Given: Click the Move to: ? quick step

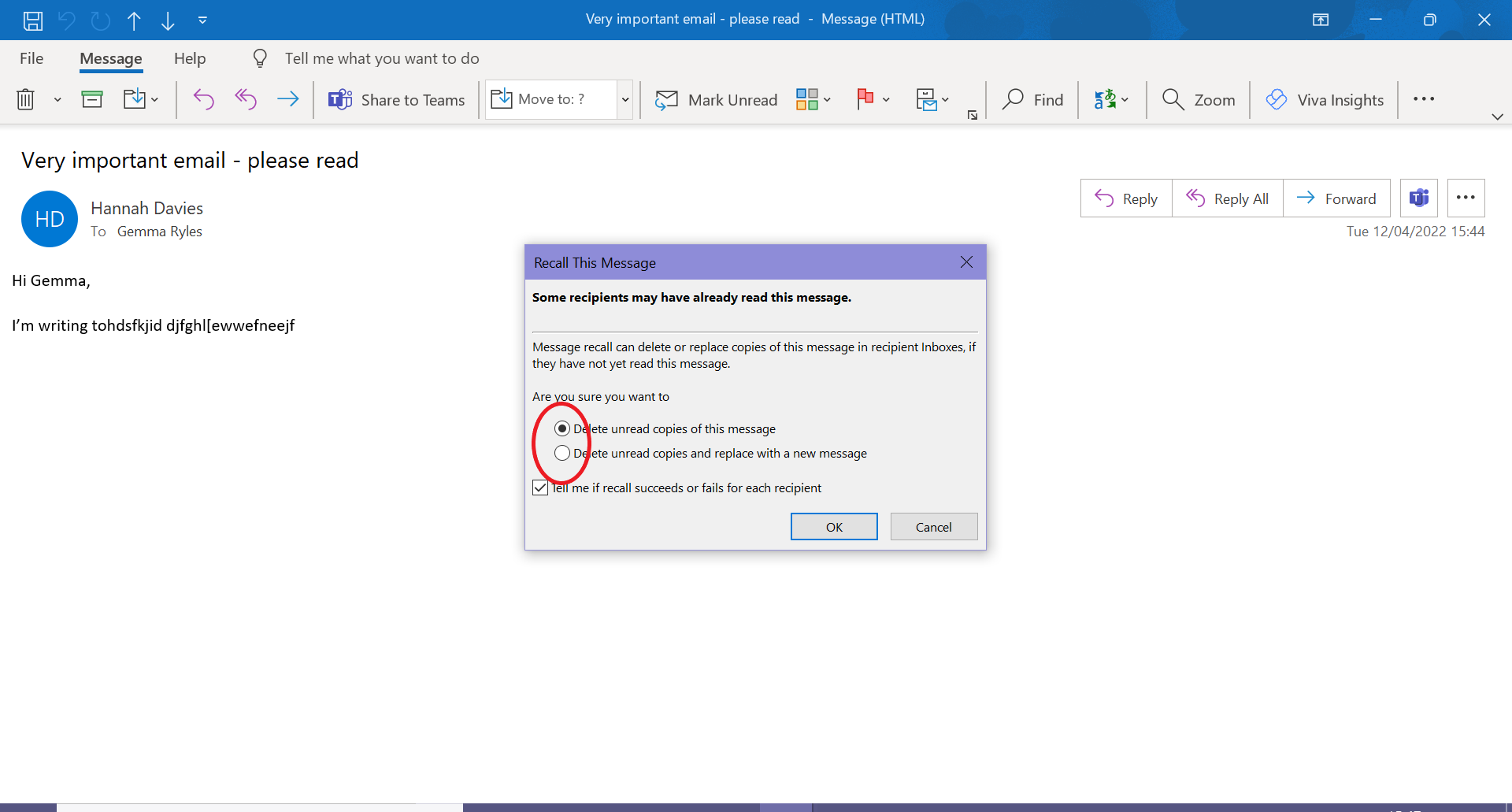Looking at the screenshot, I should pos(551,99).
